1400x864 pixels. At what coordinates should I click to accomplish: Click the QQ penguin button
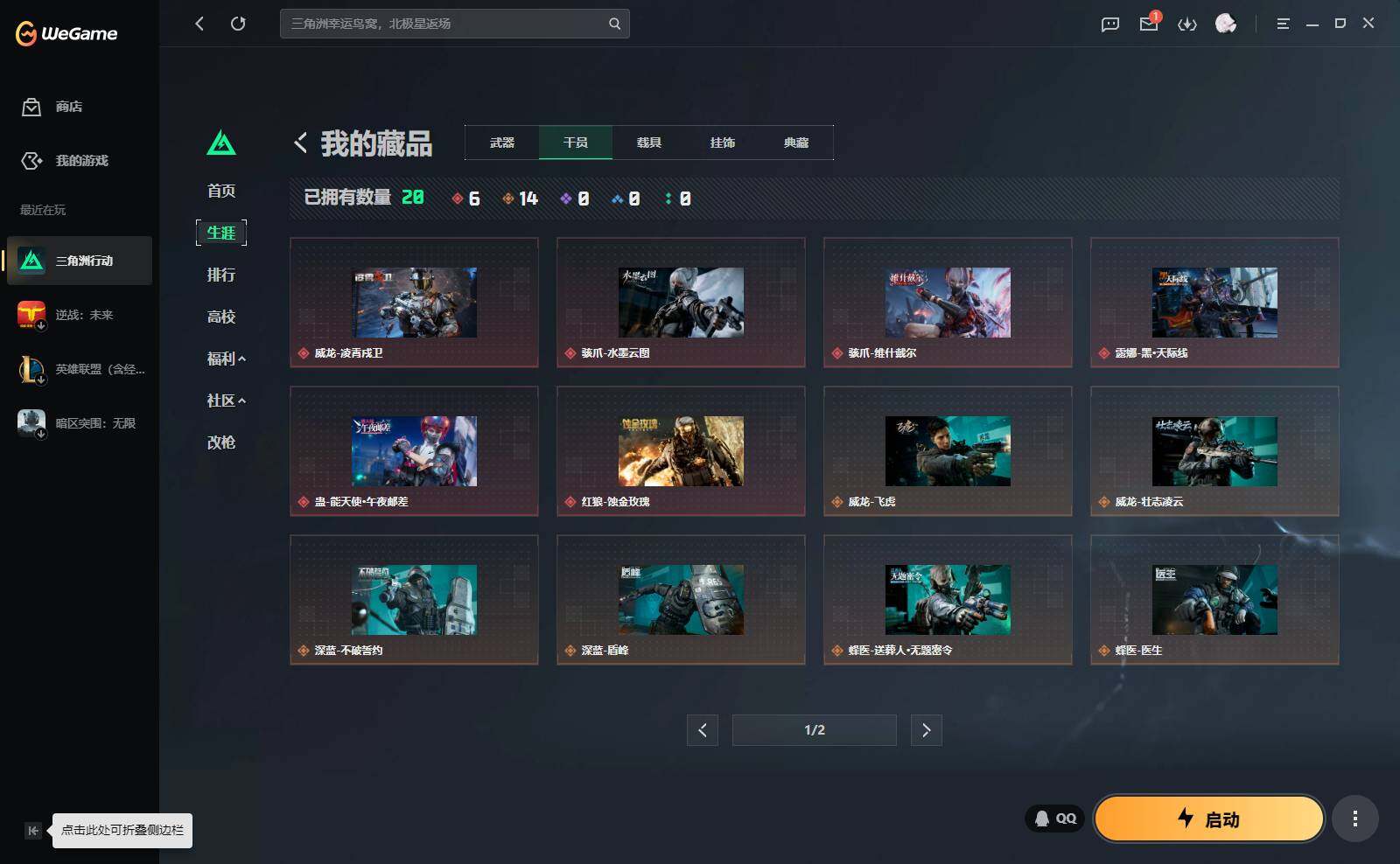coord(1054,819)
